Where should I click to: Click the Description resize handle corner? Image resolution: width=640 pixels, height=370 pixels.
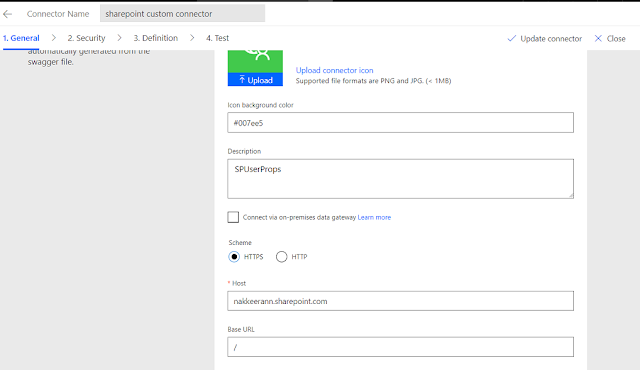(571, 195)
